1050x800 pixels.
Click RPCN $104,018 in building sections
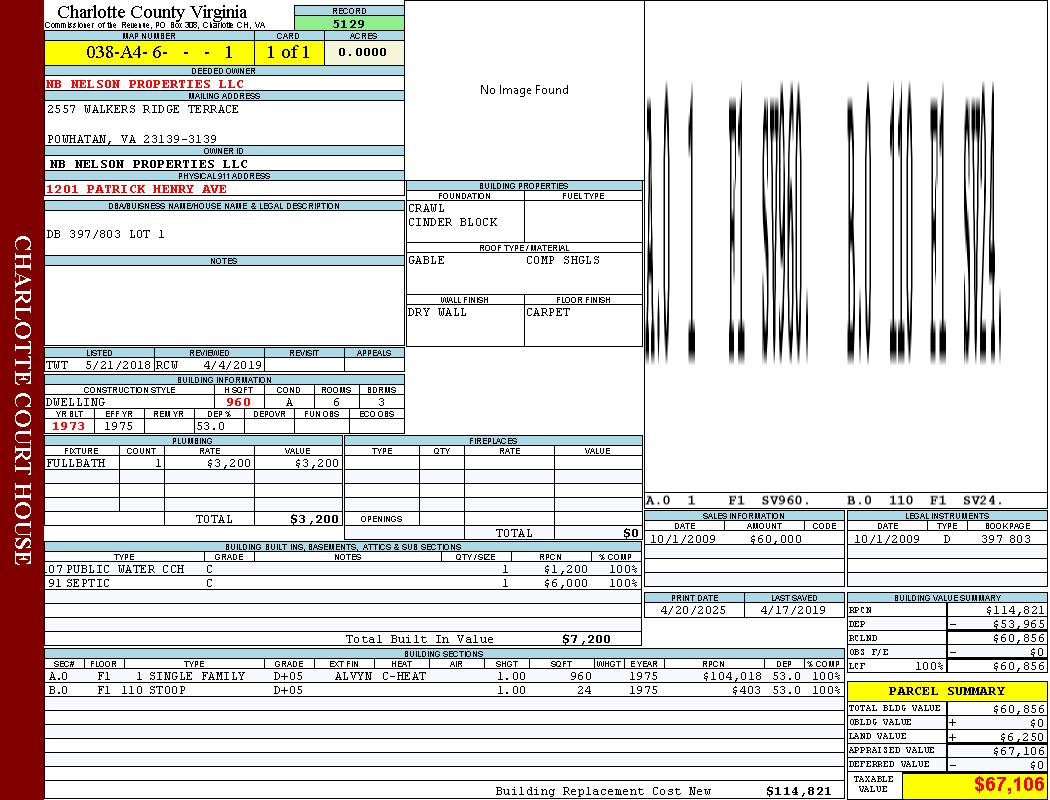(732, 676)
